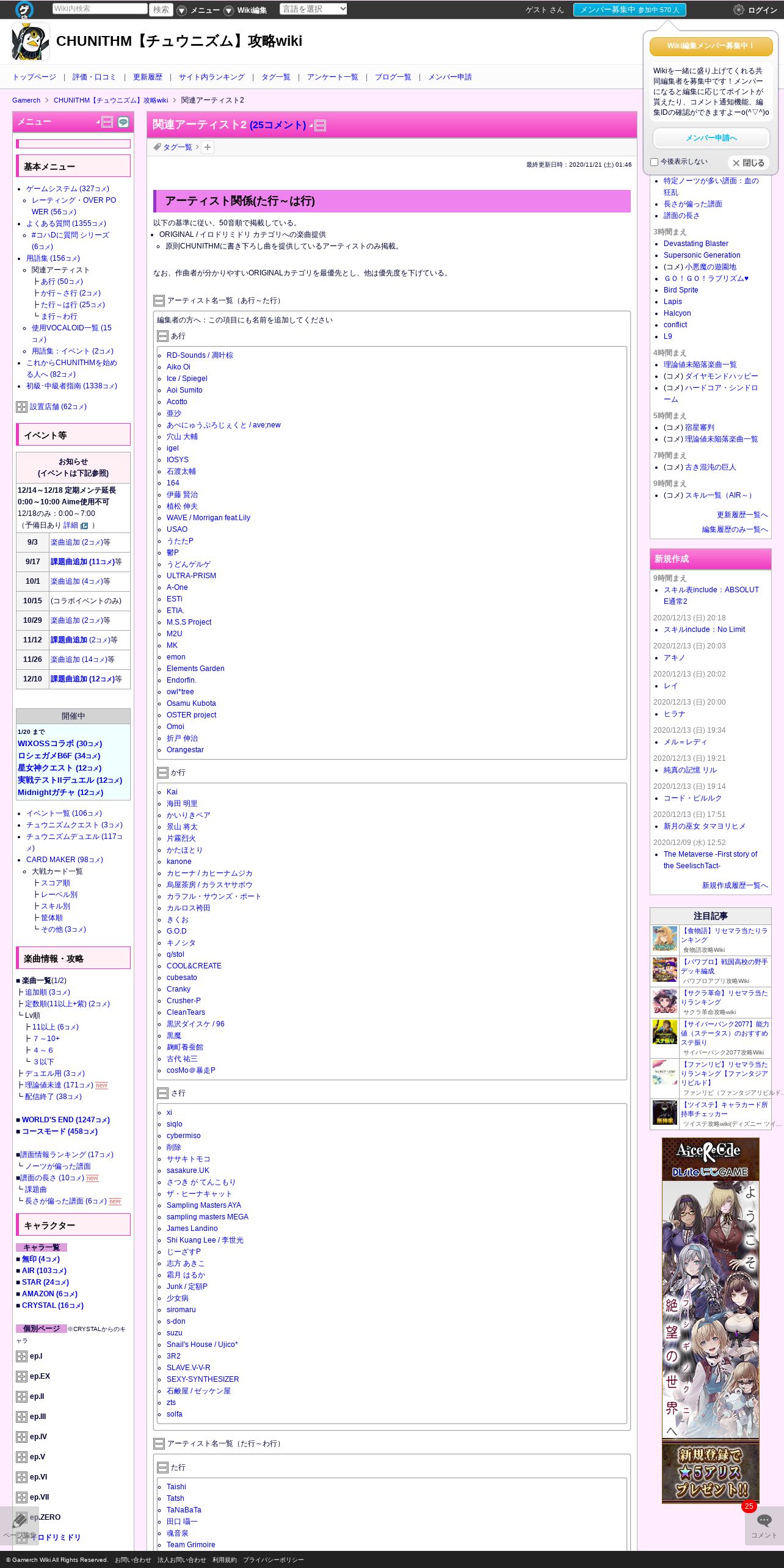
Task: Open サクラ革命 リセマラ article thumbnail
Action: (665, 1001)
